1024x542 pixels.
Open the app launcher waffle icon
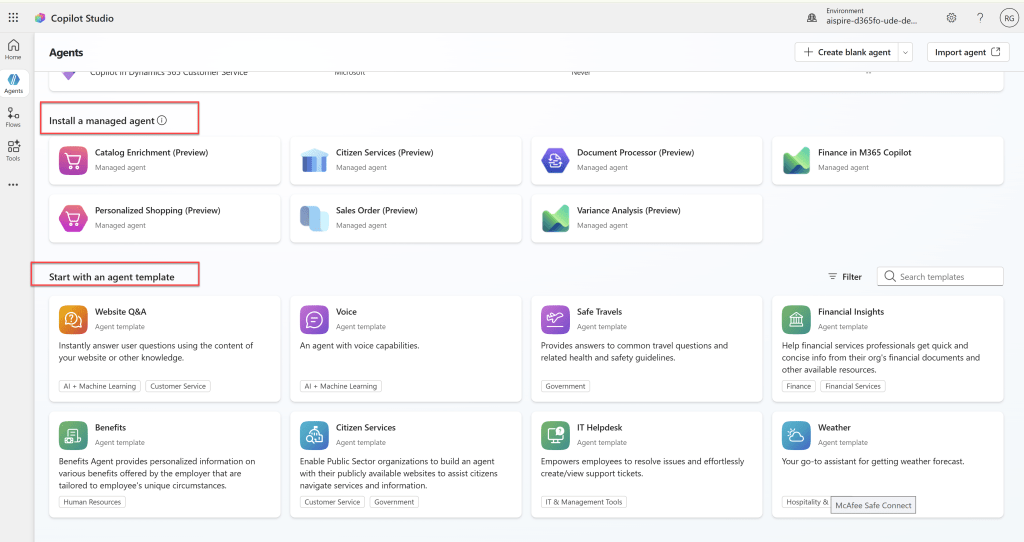click(13, 18)
